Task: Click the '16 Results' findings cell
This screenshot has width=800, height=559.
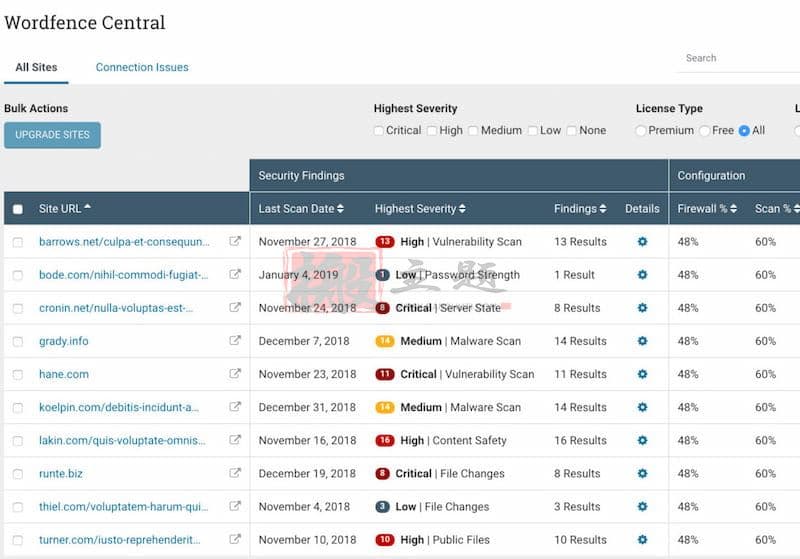Action: point(580,441)
